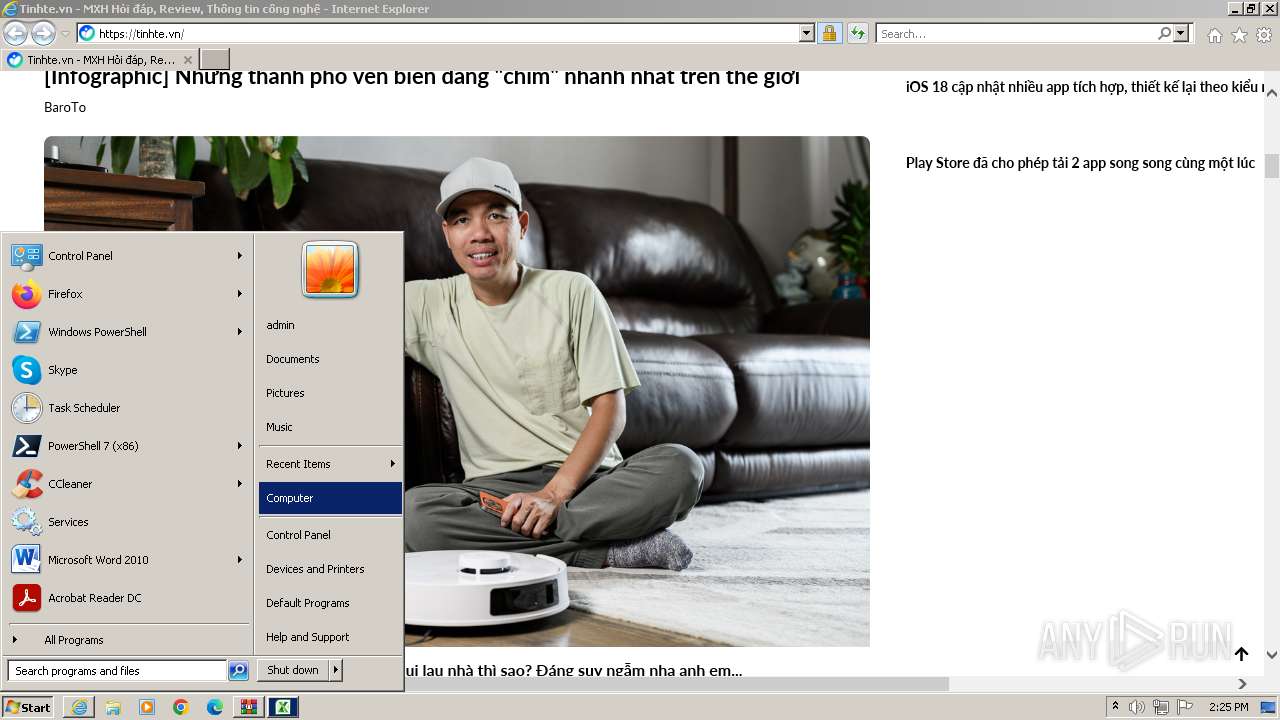Open Control Panel in right Start column
This screenshot has height=720, width=1280.
330,535
